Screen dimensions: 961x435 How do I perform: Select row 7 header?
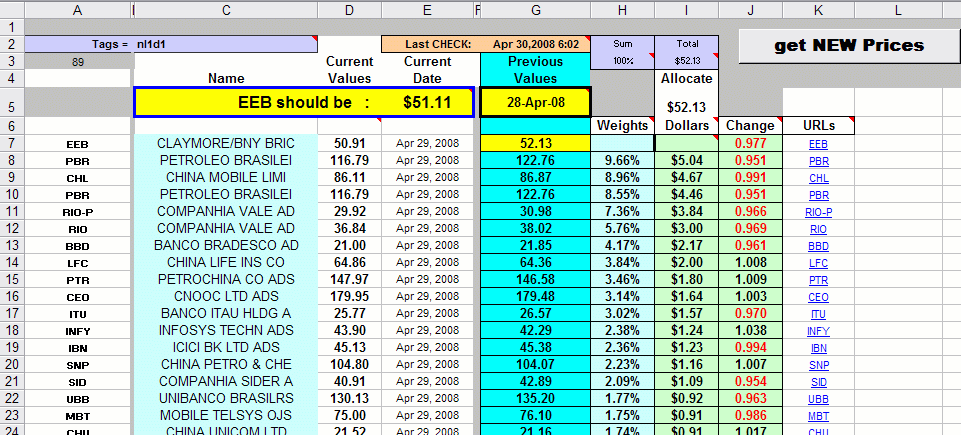coord(12,144)
